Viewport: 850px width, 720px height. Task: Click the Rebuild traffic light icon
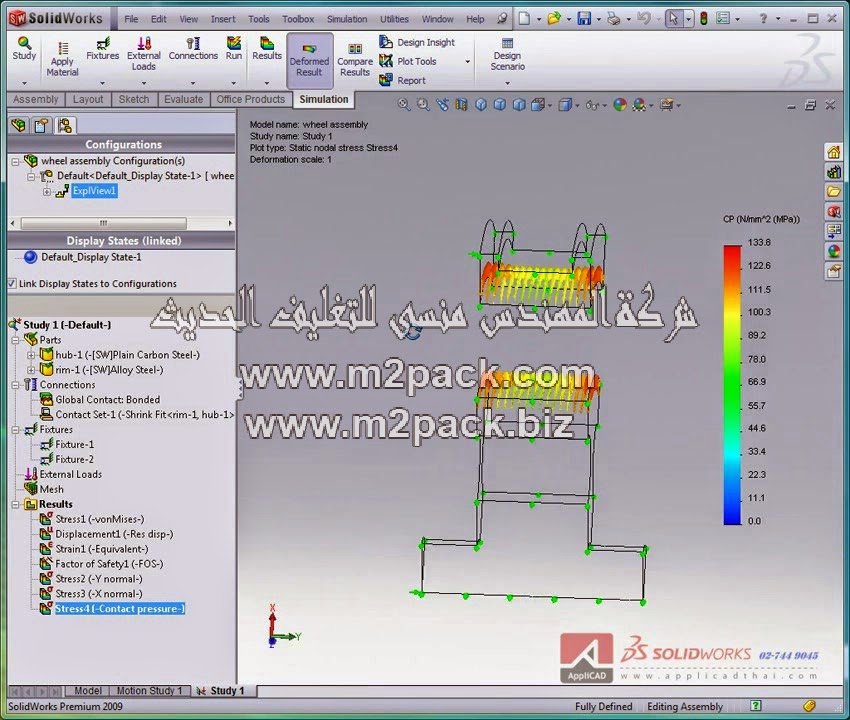[x=704, y=18]
